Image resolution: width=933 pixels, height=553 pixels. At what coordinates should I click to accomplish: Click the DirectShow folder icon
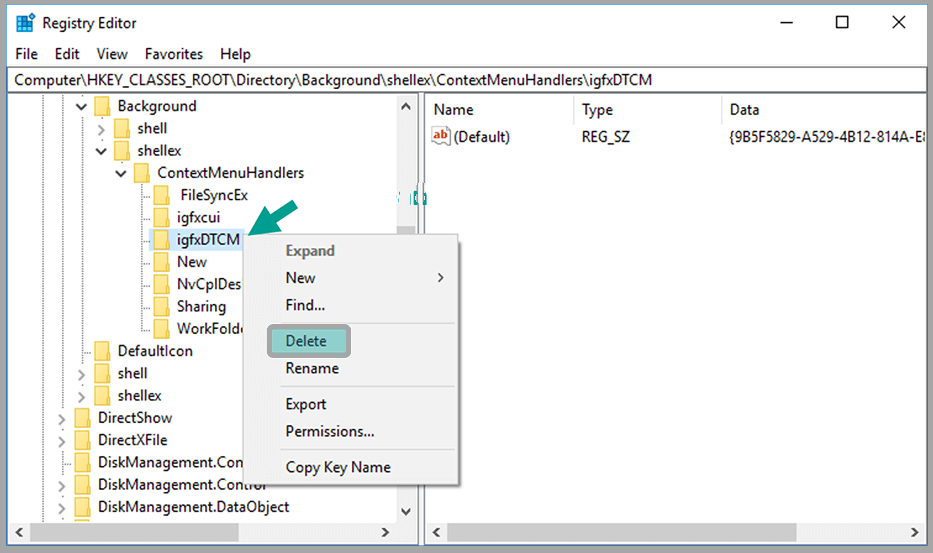tap(82, 418)
